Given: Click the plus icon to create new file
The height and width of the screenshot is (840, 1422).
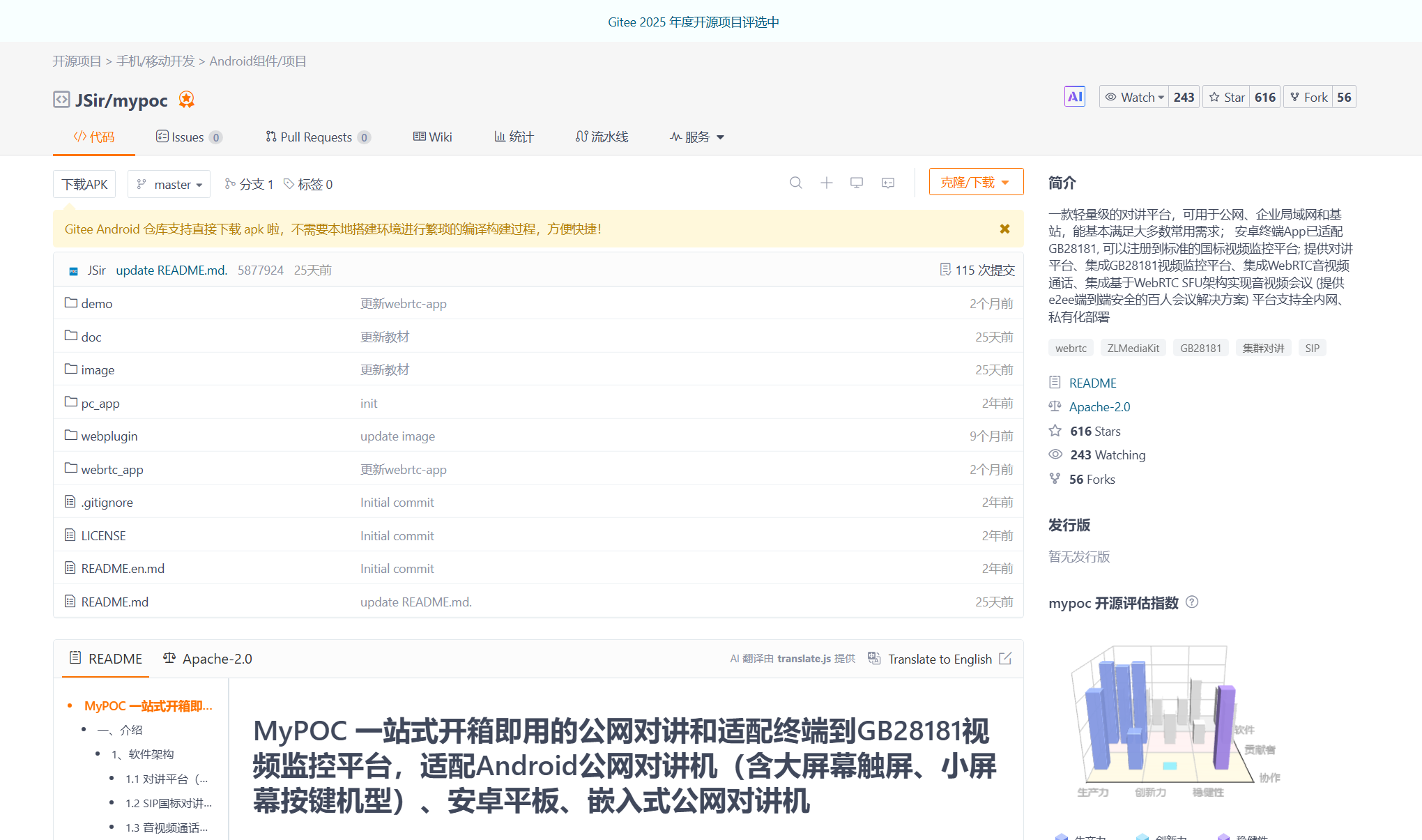Looking at the screenshot, I should tap(826, 183).
